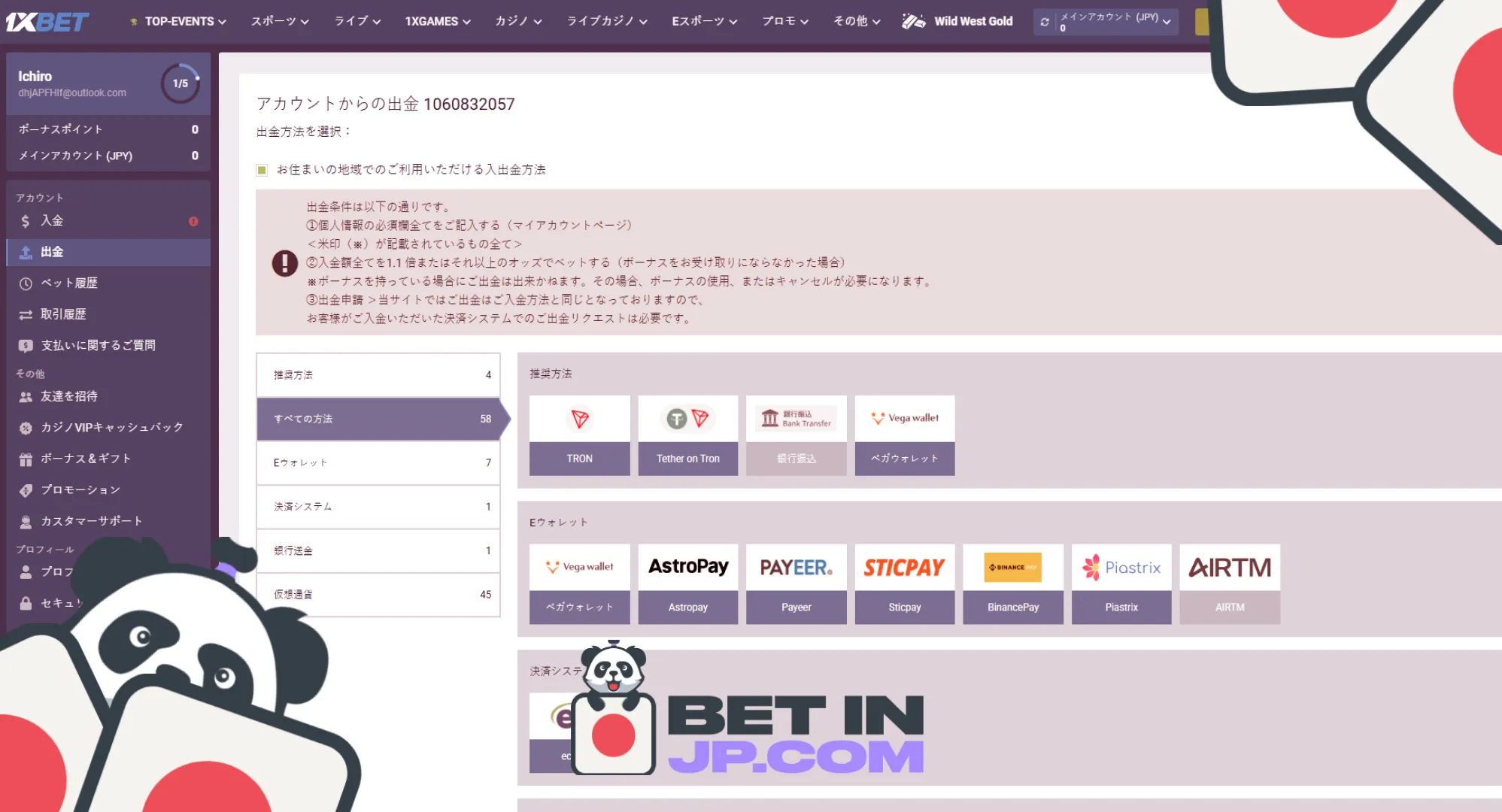Choose the Binance Pay logo tile
Viewport: 1502px width, 812px height.
tap(1013, 567)
